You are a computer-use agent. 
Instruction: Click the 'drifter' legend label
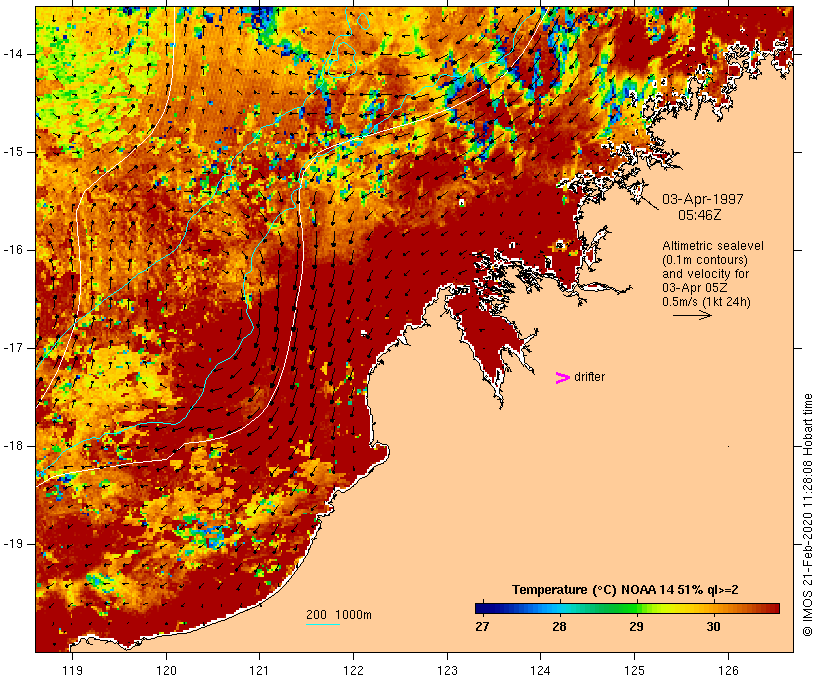pyautogui.click(x=589, y=377)
